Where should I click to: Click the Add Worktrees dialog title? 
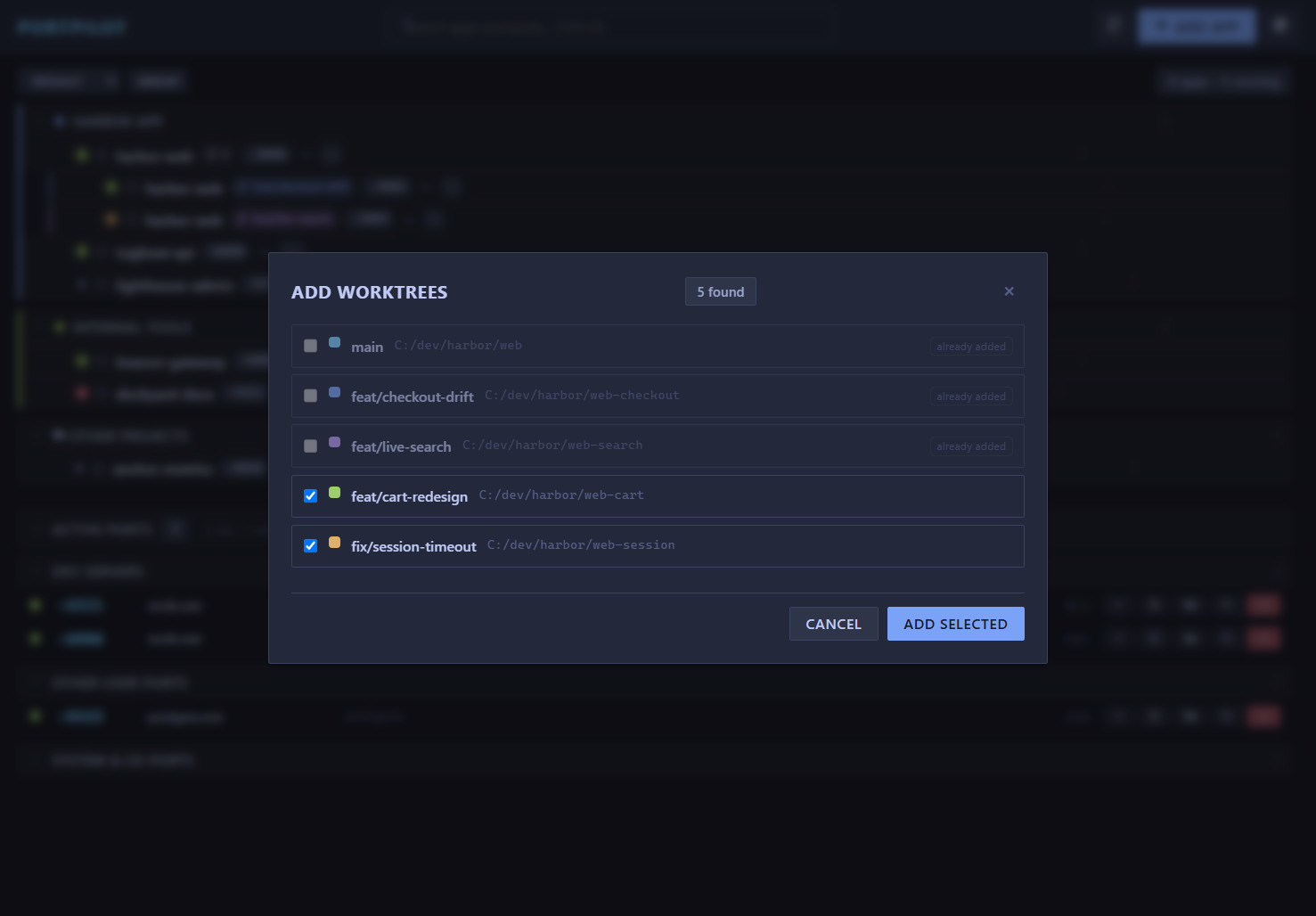click(x=370, y=292)
